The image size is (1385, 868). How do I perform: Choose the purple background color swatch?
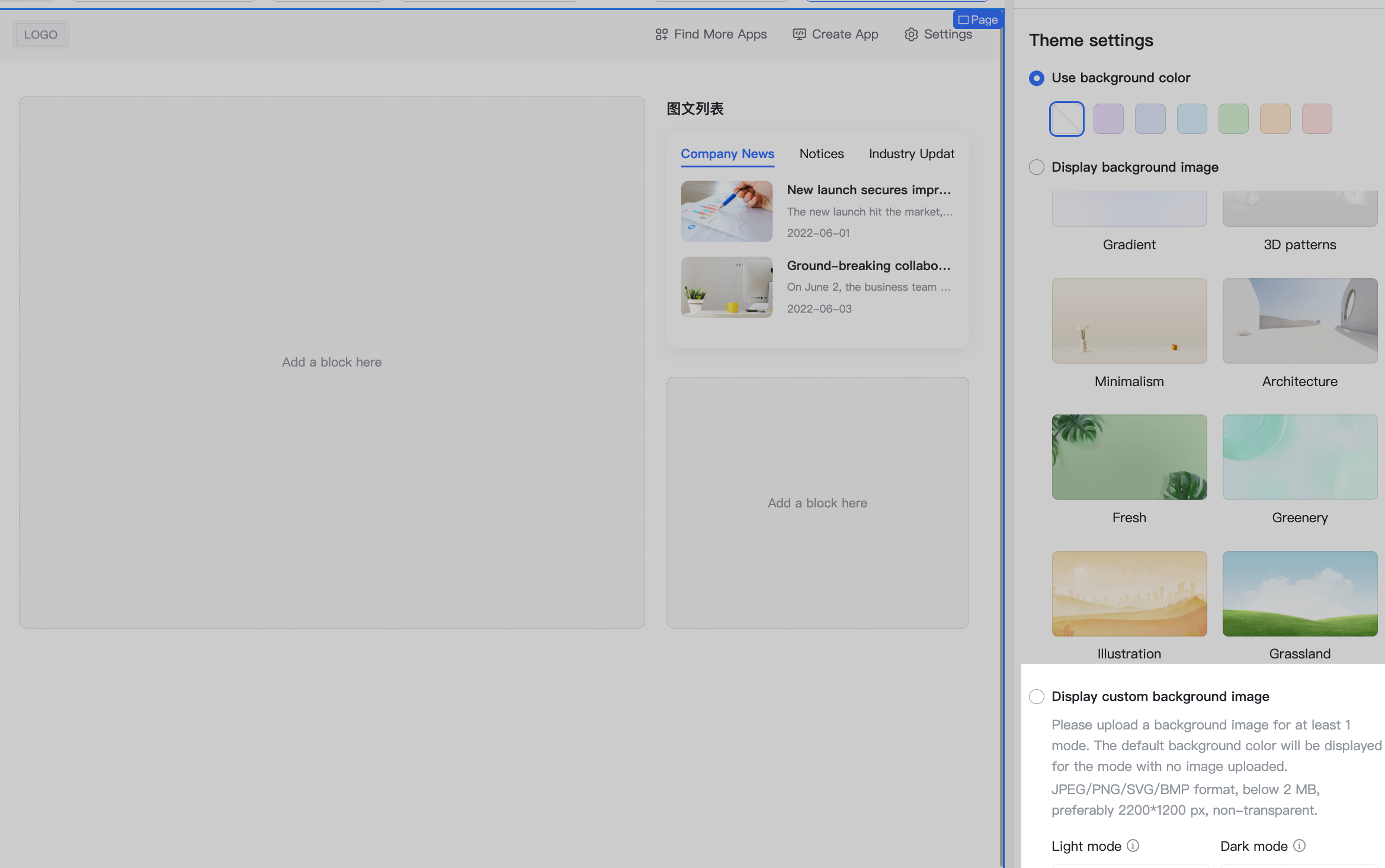pyautogui.click(x=1108, y=118)
